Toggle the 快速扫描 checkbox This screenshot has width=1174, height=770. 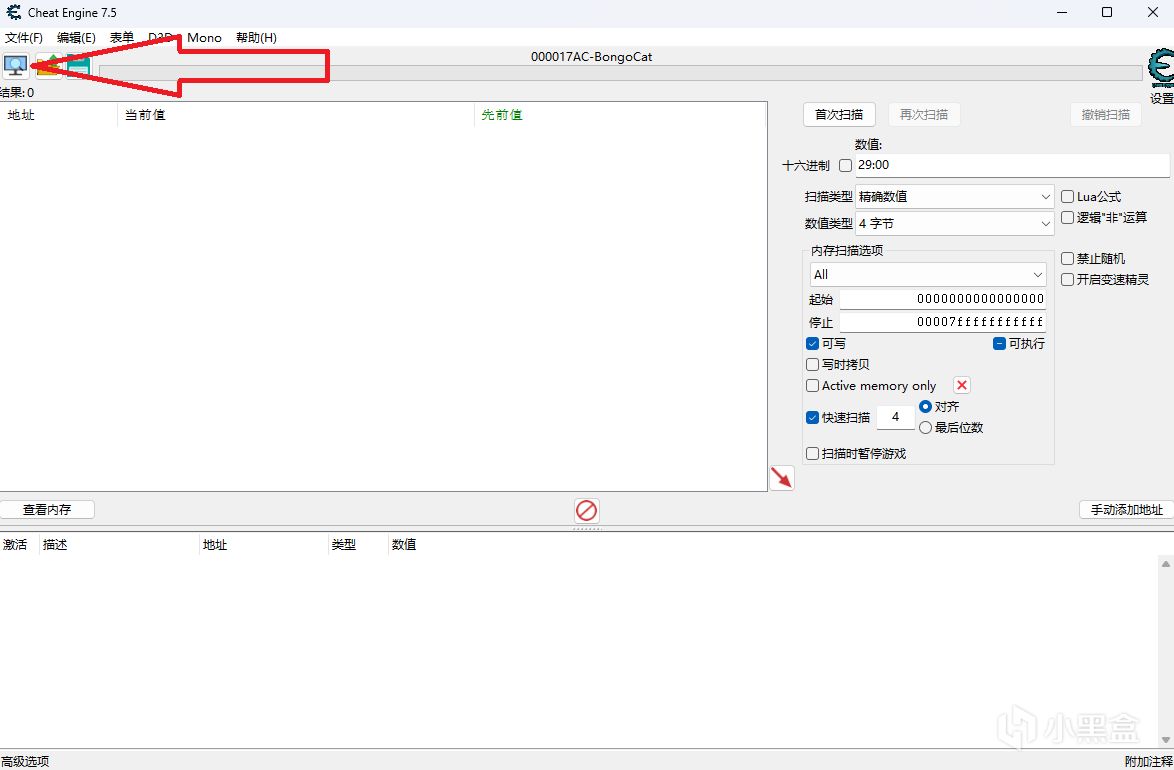tap(812, 418)
